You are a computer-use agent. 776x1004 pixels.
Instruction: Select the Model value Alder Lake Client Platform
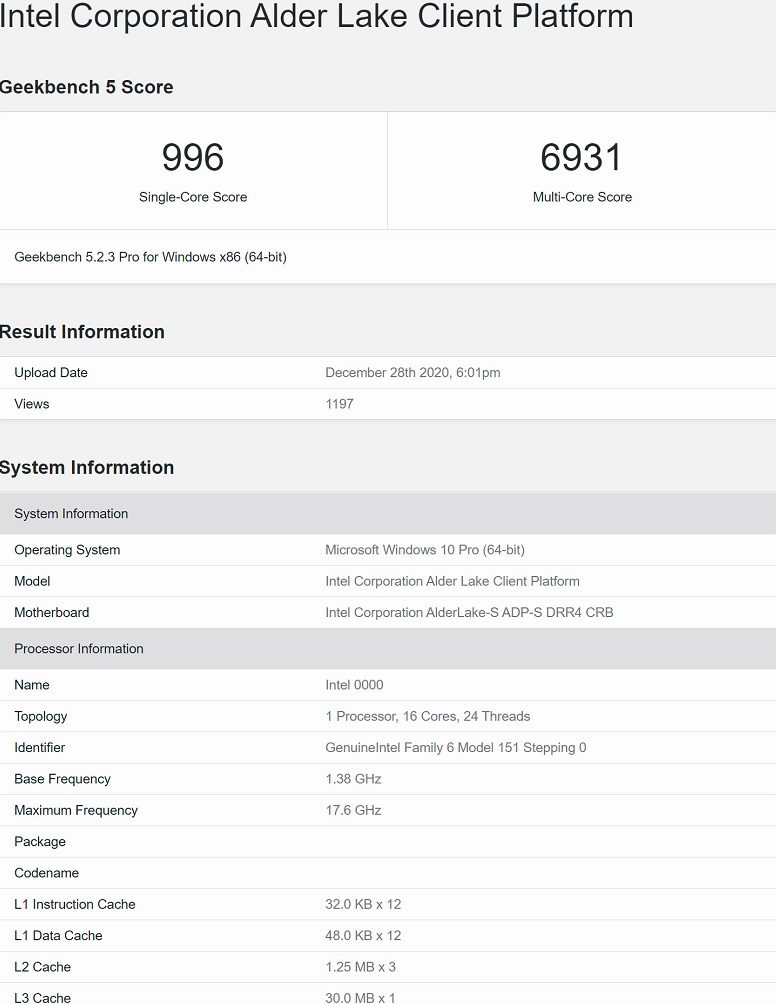coord(453,581)
